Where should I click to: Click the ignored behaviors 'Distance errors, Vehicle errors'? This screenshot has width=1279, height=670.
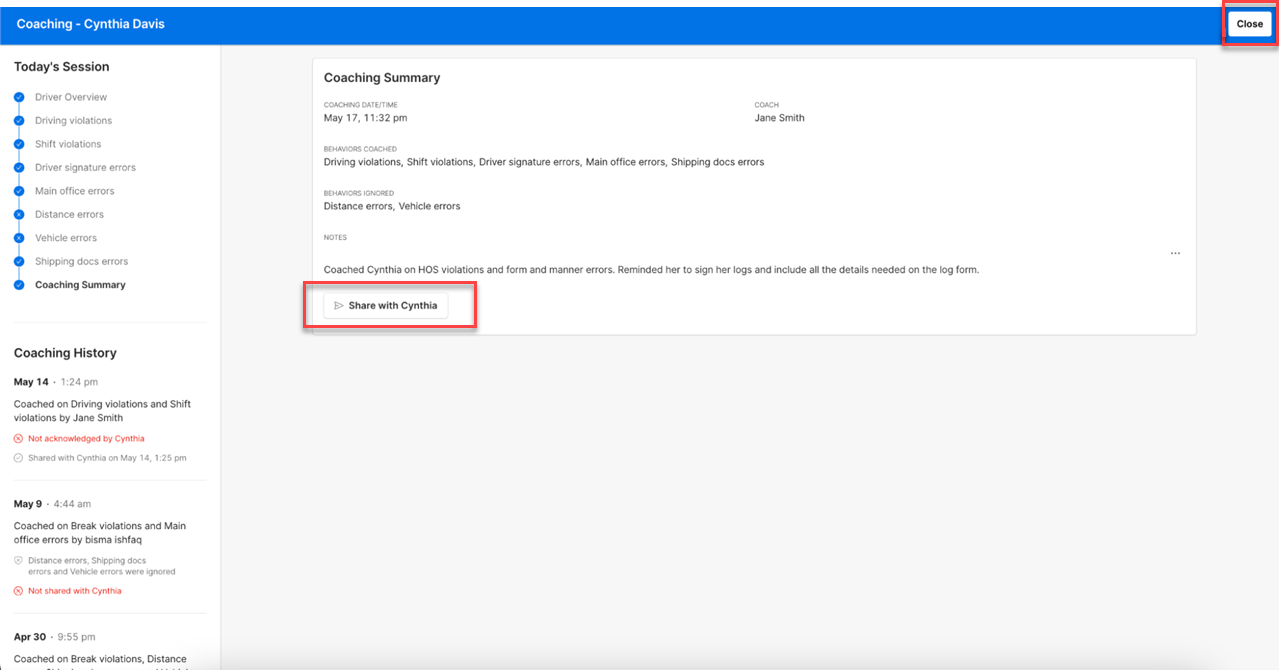392,207
